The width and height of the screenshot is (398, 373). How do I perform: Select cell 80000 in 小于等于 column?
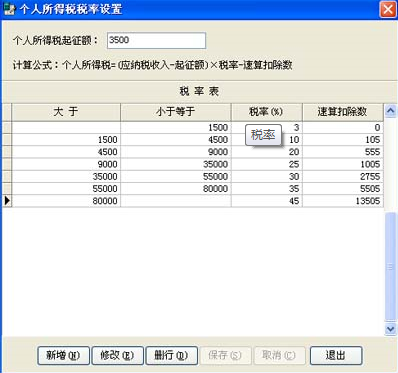176,189
